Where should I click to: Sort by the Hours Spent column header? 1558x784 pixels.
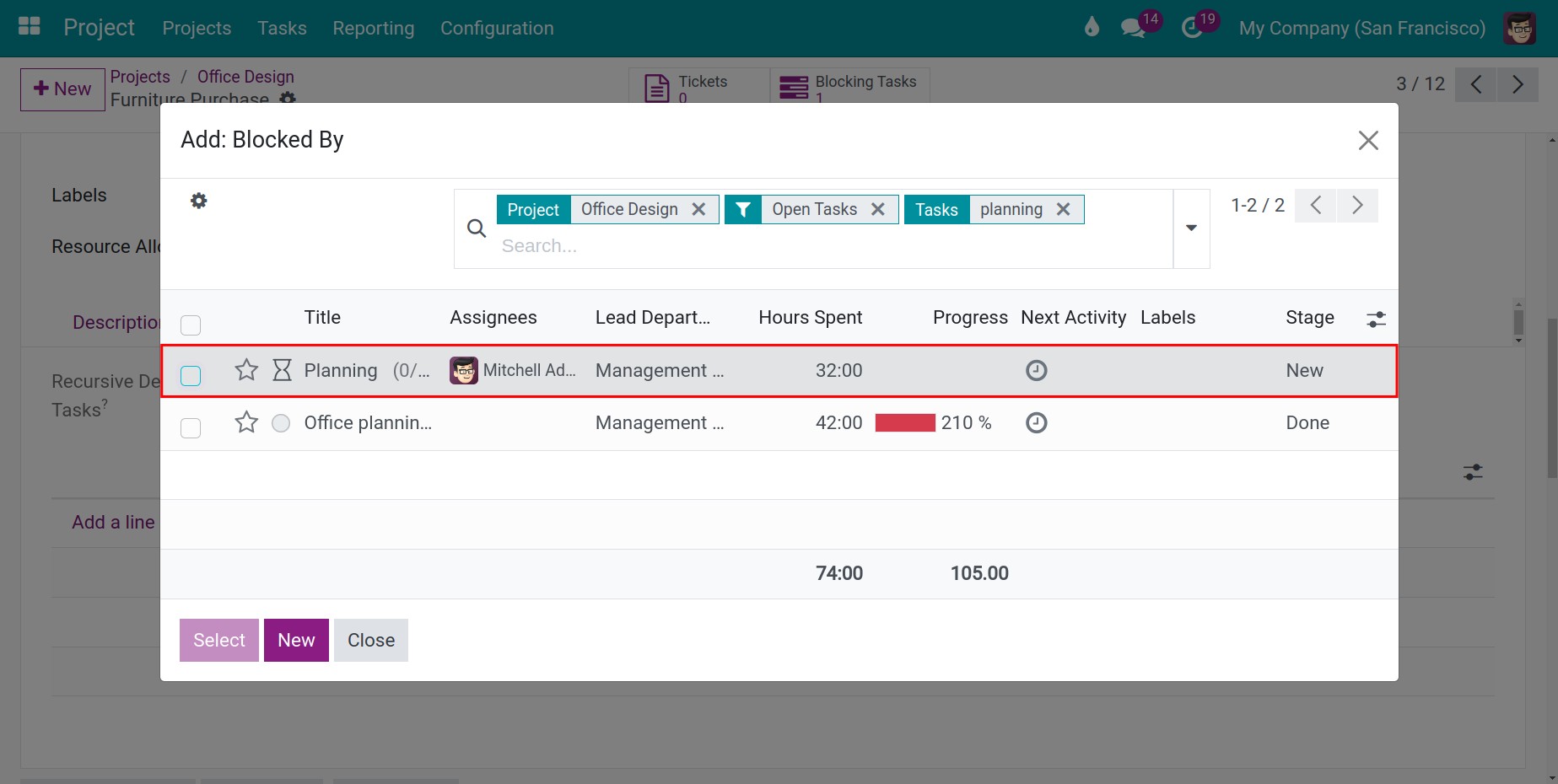click(x=810, y=317)
